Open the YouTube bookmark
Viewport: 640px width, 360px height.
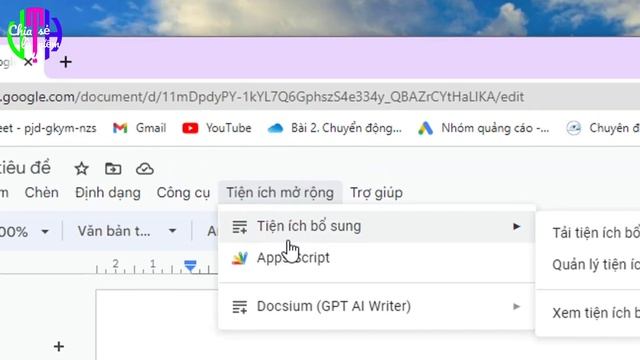pos(217,128)
